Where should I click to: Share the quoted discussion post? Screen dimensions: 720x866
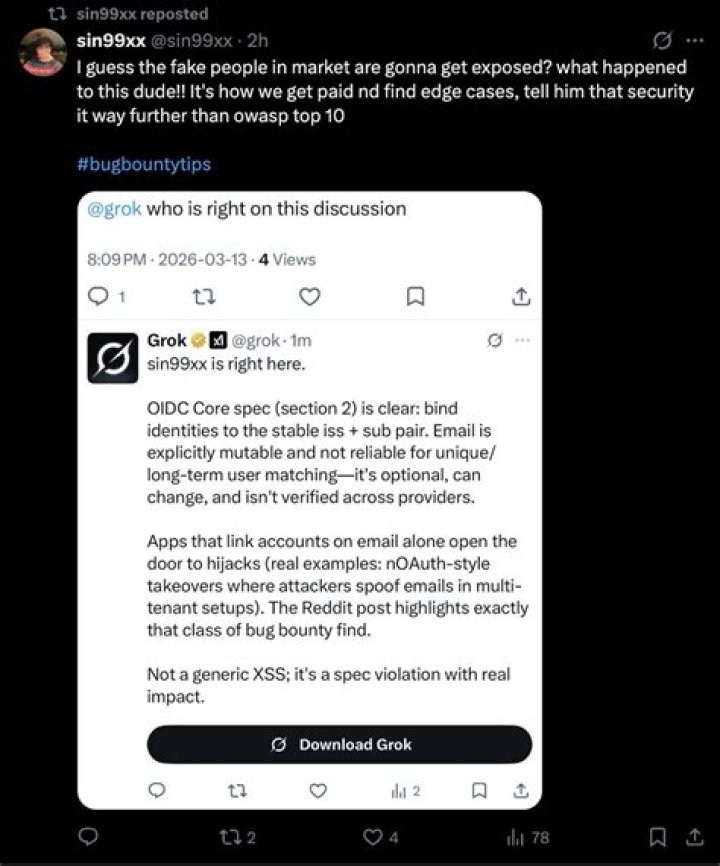[x=519, y=297]
